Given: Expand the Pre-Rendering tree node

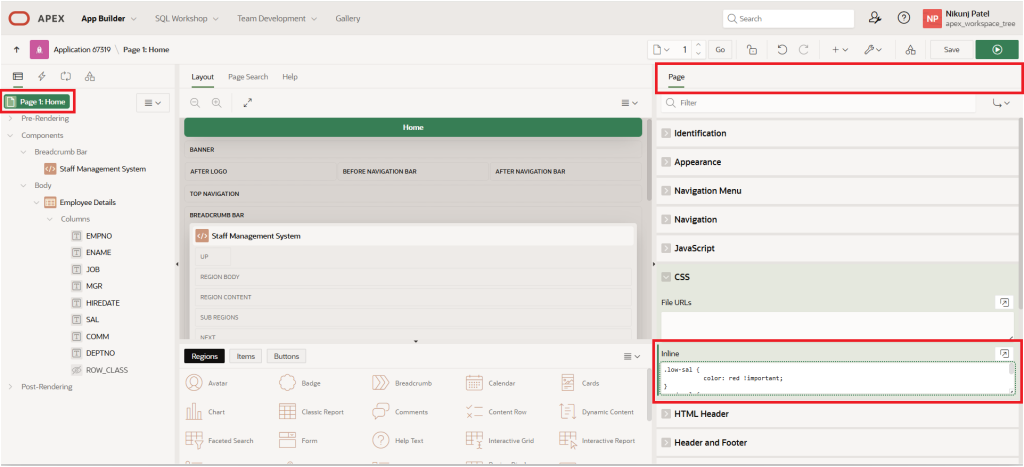Looking at the screenshot, I should point(11,118).
